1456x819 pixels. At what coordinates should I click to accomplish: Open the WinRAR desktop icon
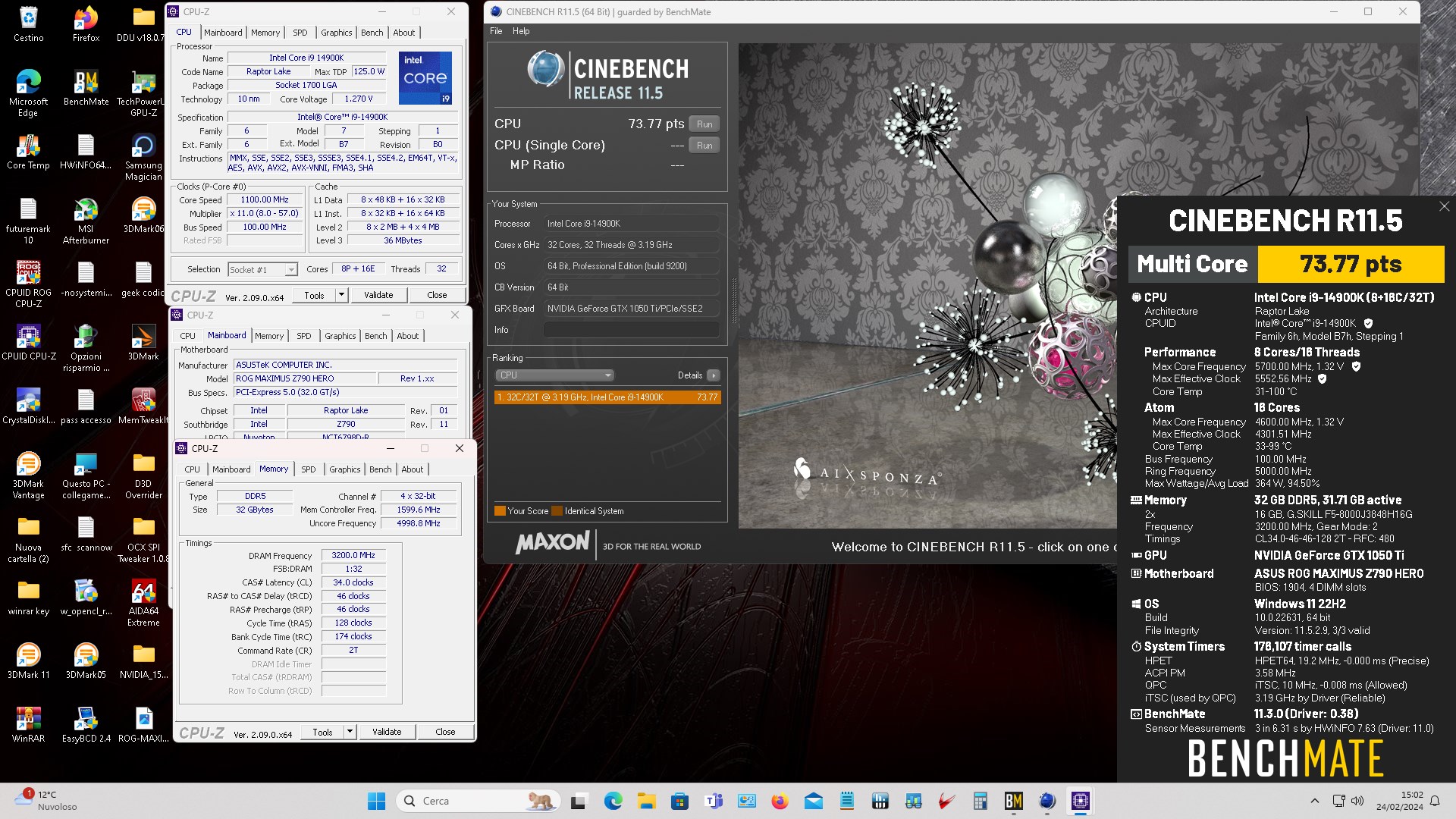(x=28, y=724)
